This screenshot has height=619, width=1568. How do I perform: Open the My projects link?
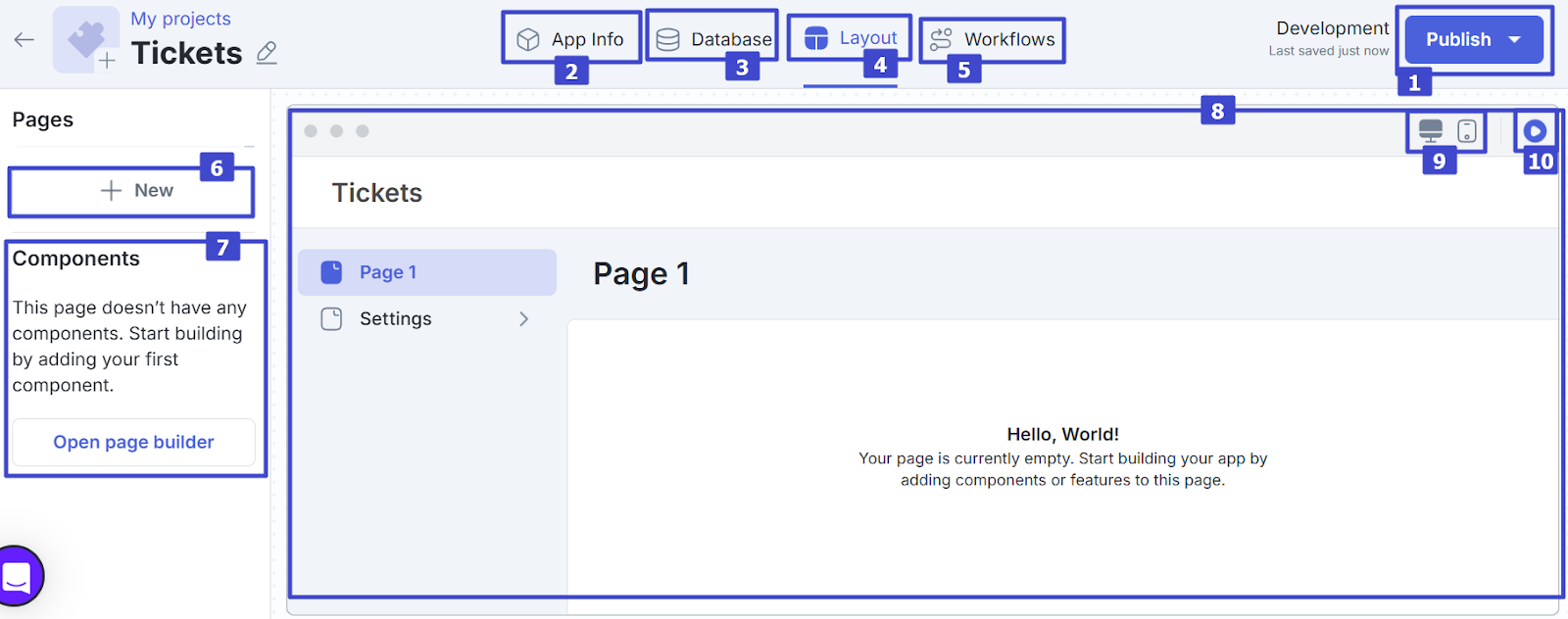coord(180,19)
